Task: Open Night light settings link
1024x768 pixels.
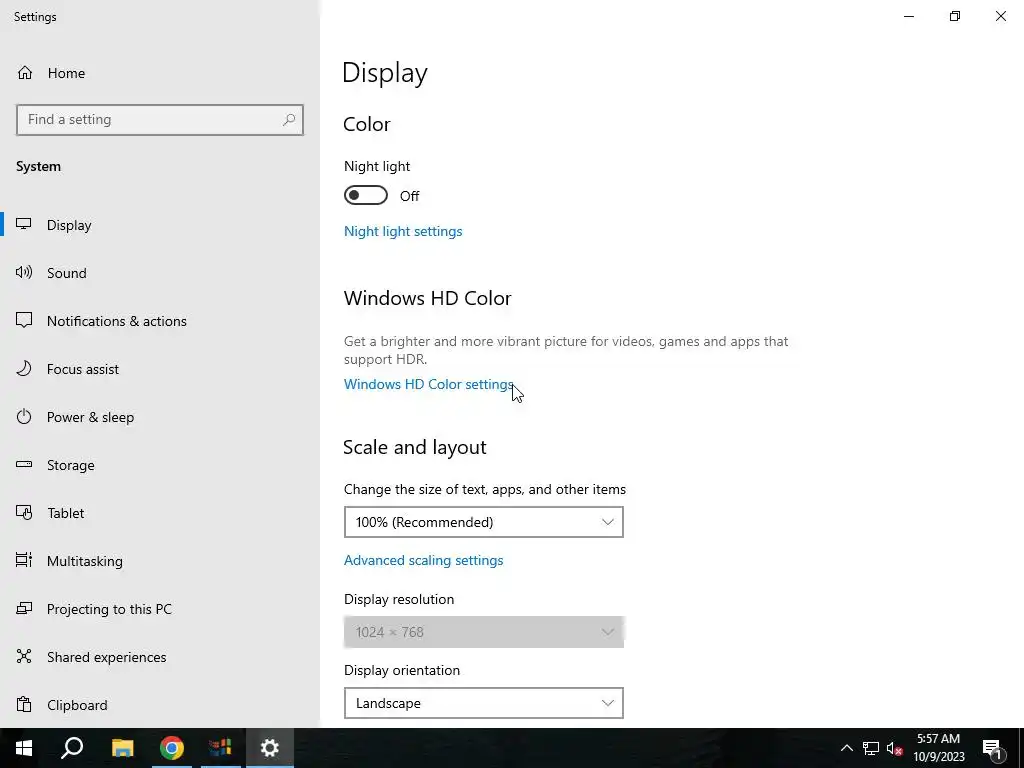Action: (x=403, y=231)
